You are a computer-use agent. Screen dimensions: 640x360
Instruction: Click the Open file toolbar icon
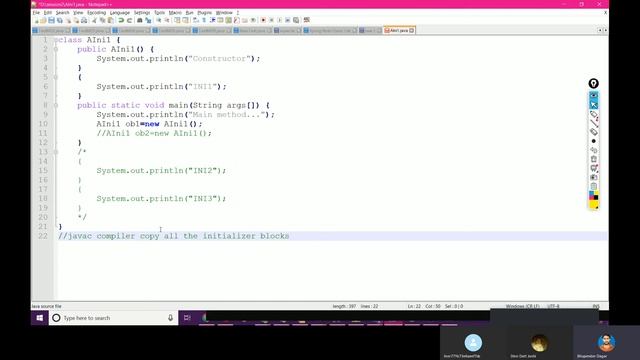pos(43,20)
